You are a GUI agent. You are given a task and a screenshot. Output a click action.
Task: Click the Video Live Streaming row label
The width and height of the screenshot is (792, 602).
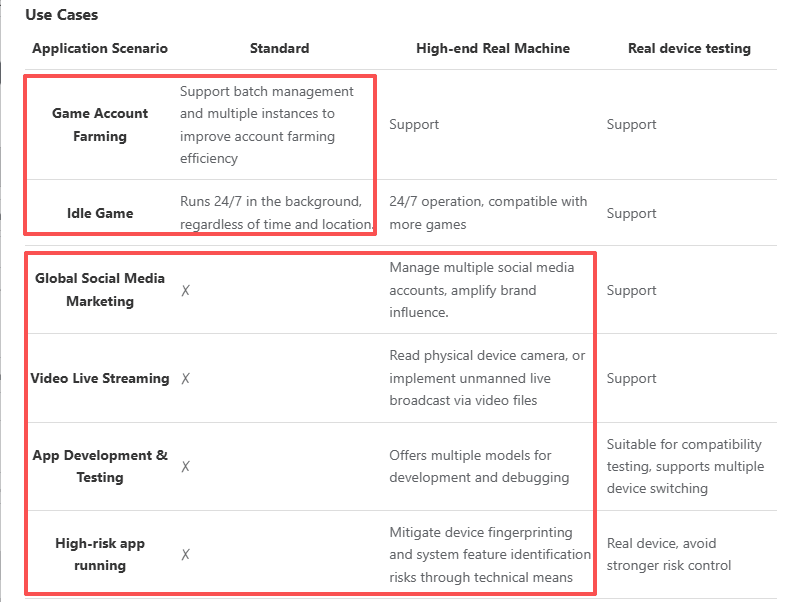100,378
